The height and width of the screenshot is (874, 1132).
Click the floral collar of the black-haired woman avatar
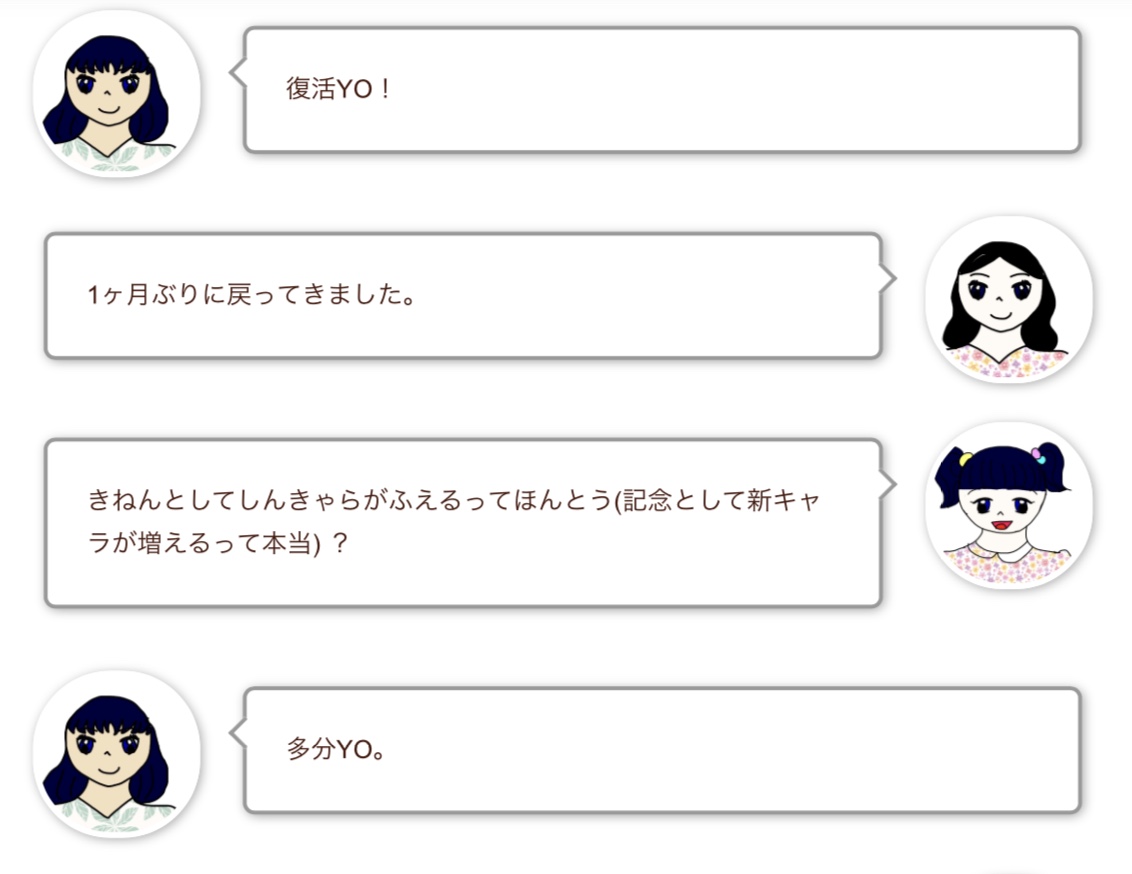point(1007,359)
